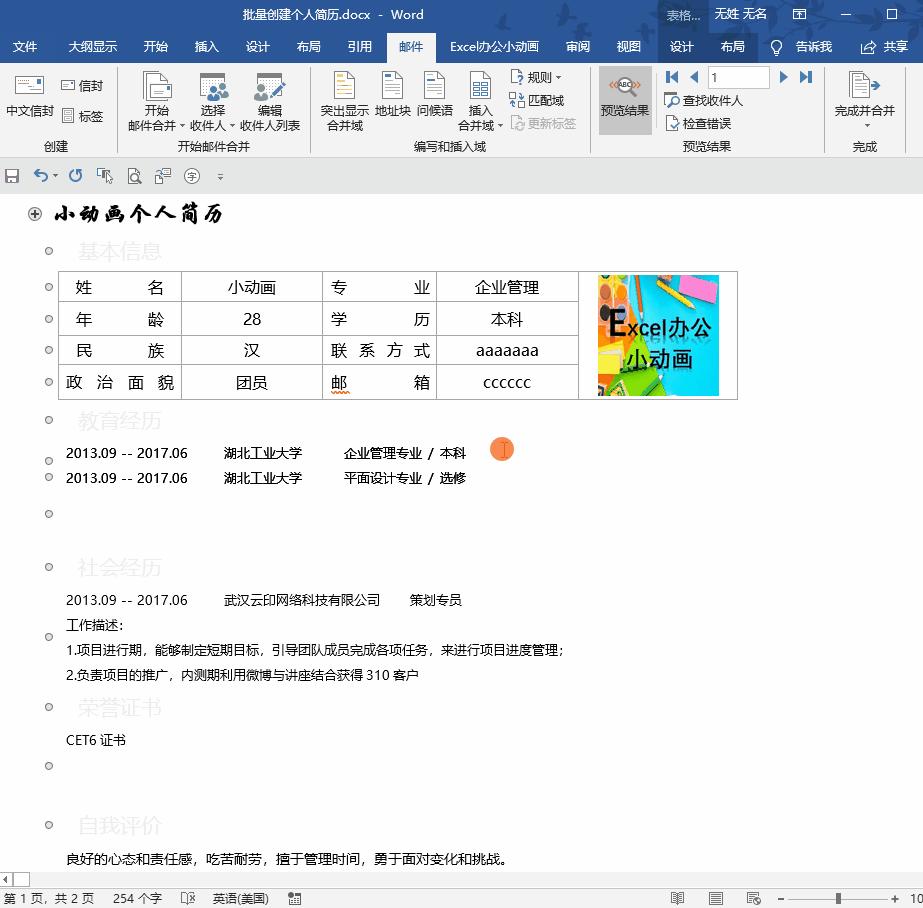This screenshot has height=908, width=923.
Task: Click the next record arrow in preview results
Action: 784,76
